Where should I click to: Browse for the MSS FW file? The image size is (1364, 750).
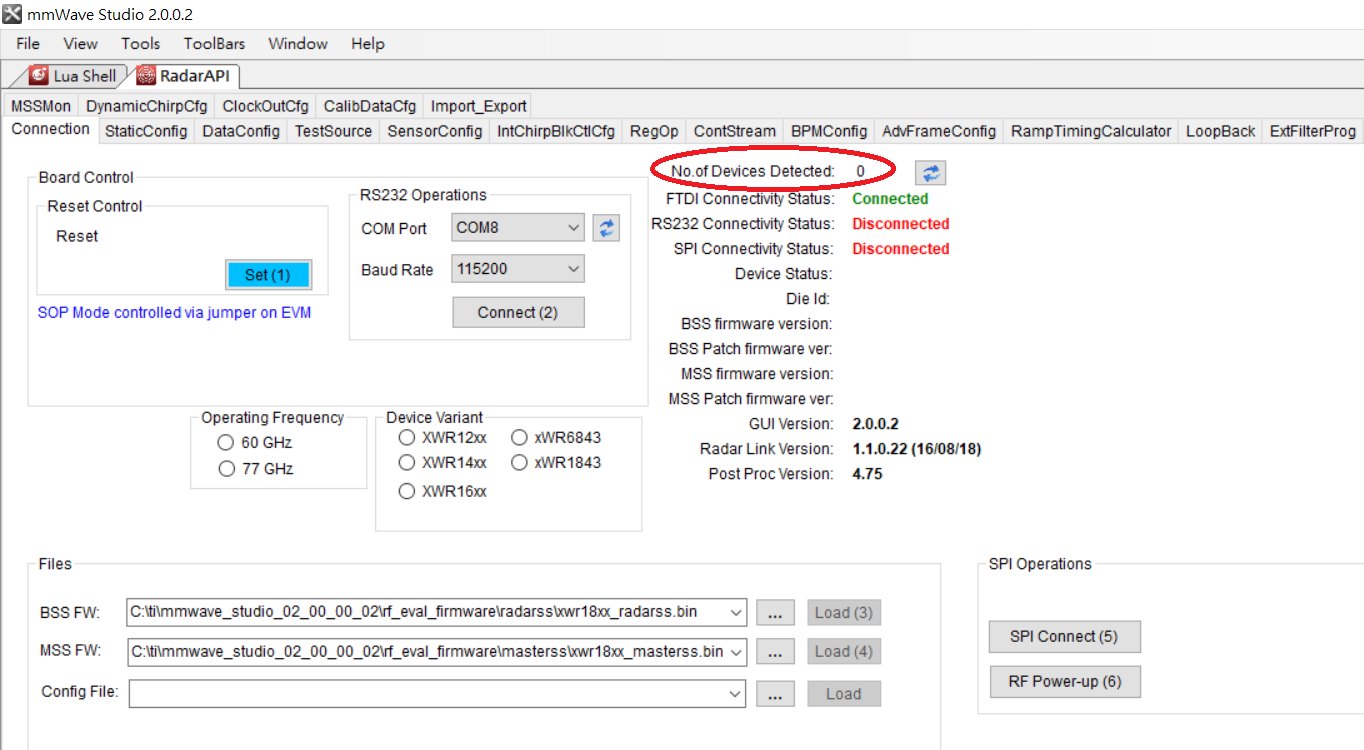[775, 652]
